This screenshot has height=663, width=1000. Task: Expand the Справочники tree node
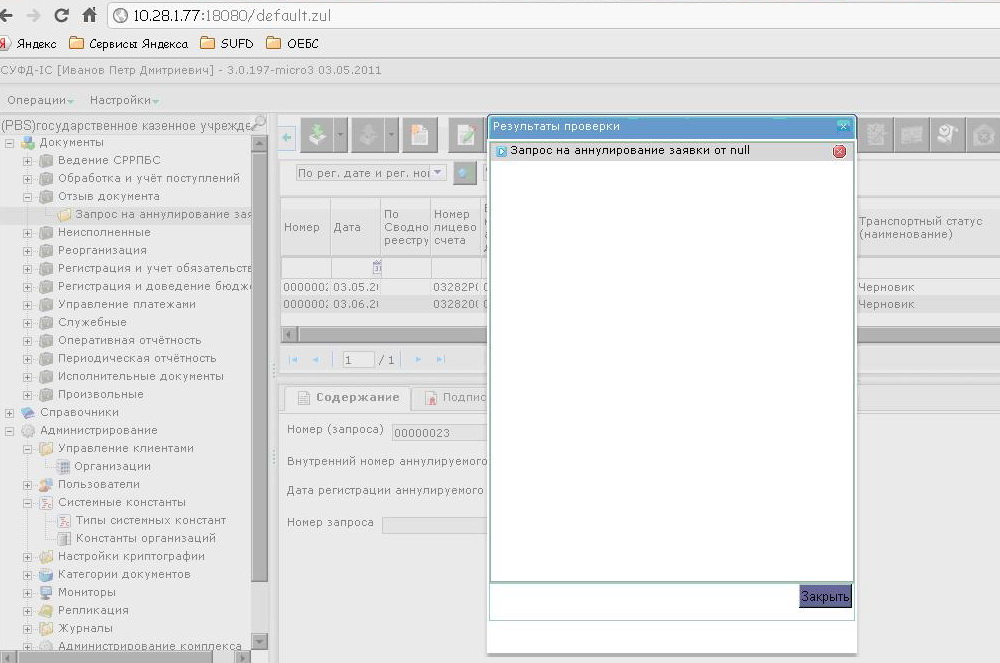(x=10, y=413)
